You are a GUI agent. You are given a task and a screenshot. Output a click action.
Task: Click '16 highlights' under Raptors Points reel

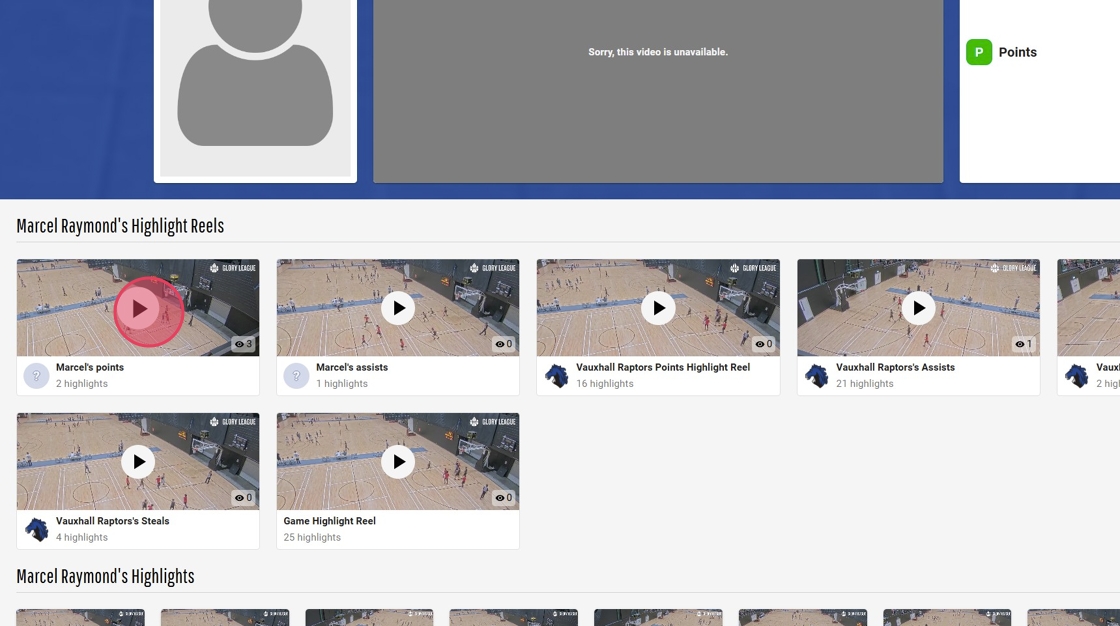(x=604, y=384)
